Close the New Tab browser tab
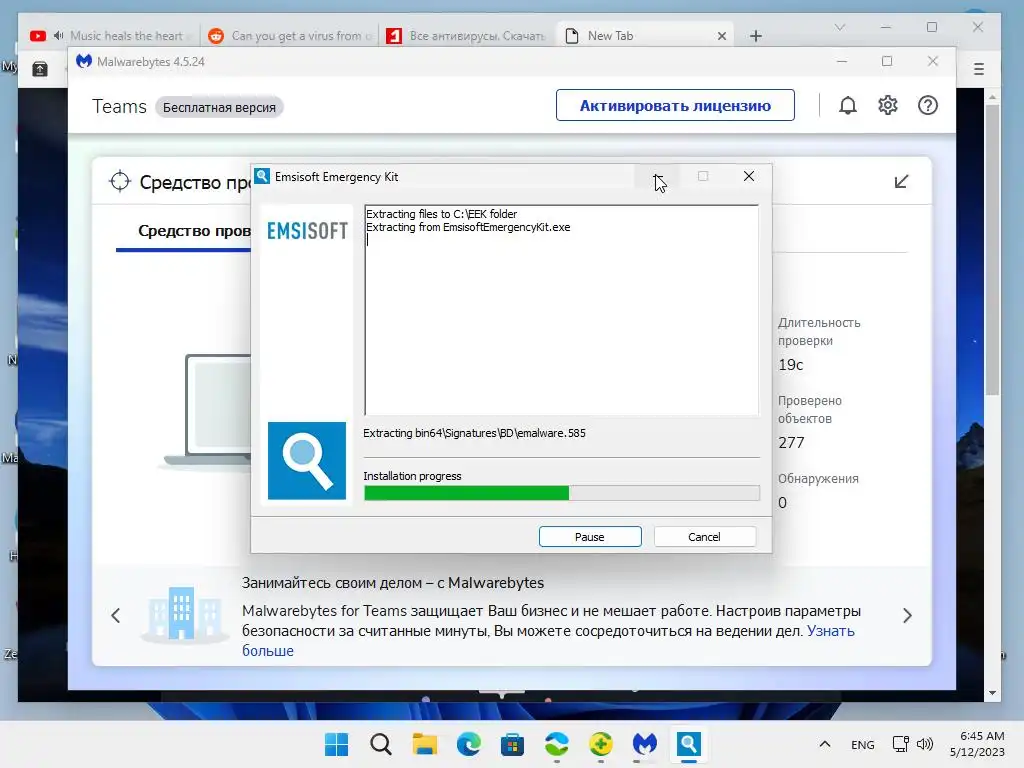1024x768 pixels. coord(722,36)
